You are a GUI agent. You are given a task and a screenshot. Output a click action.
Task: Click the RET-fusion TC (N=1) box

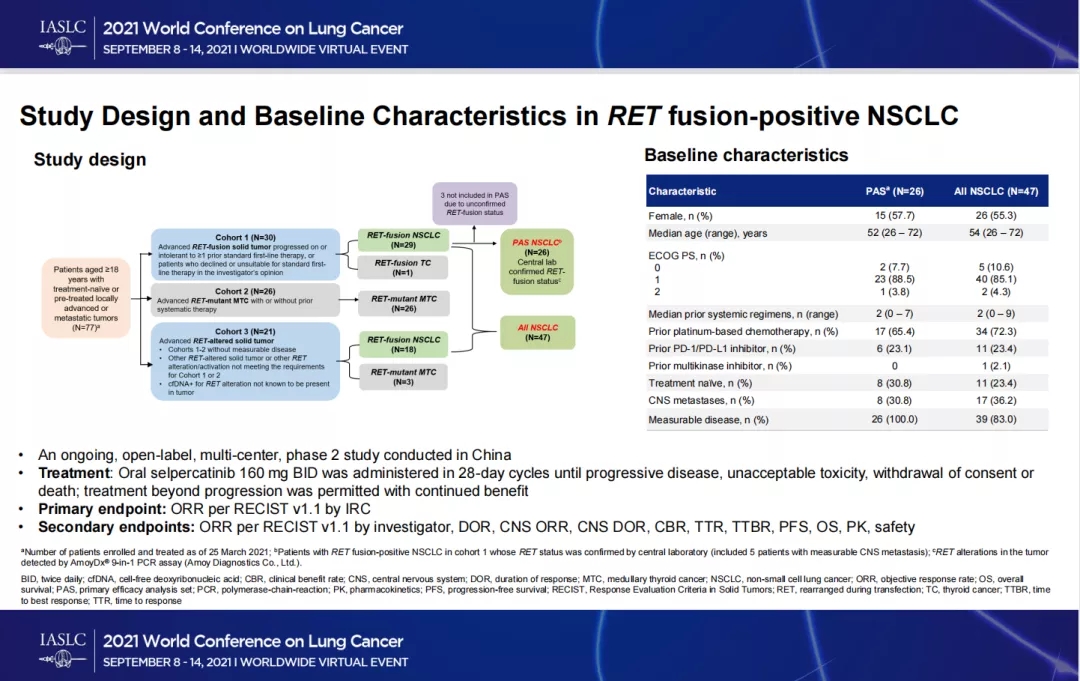click(x=403, y=267)
